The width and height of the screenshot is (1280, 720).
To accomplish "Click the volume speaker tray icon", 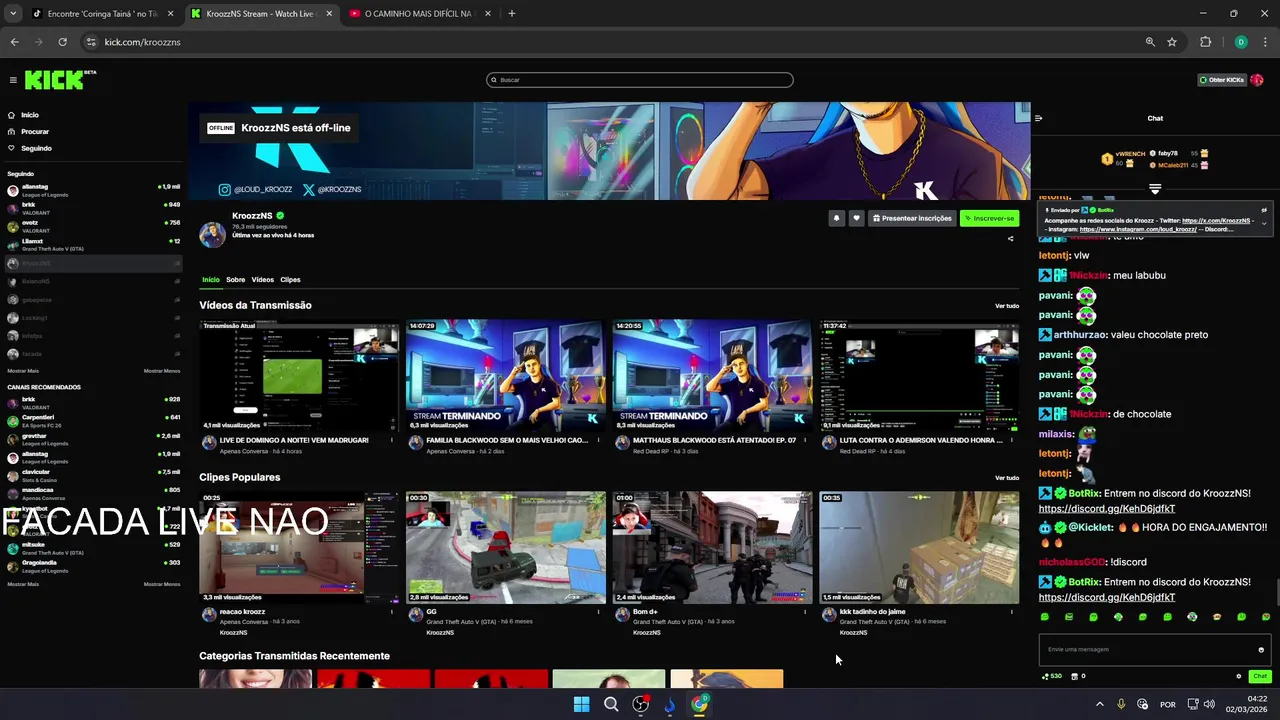I will point(1209,704).
